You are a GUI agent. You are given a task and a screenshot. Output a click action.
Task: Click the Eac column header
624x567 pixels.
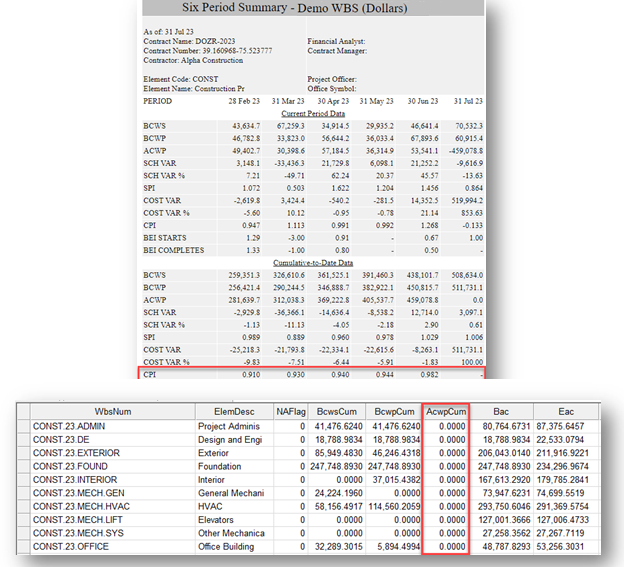click(x=558, y=408)
